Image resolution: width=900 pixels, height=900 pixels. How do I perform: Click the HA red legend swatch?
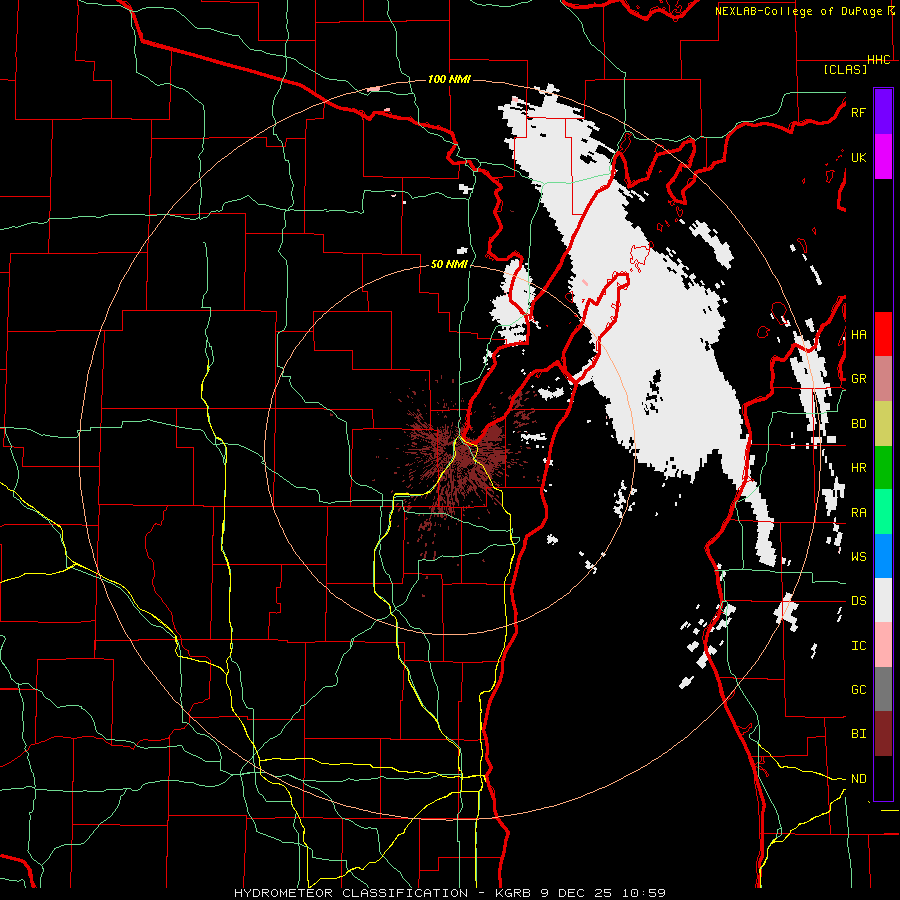click(883, 334)
